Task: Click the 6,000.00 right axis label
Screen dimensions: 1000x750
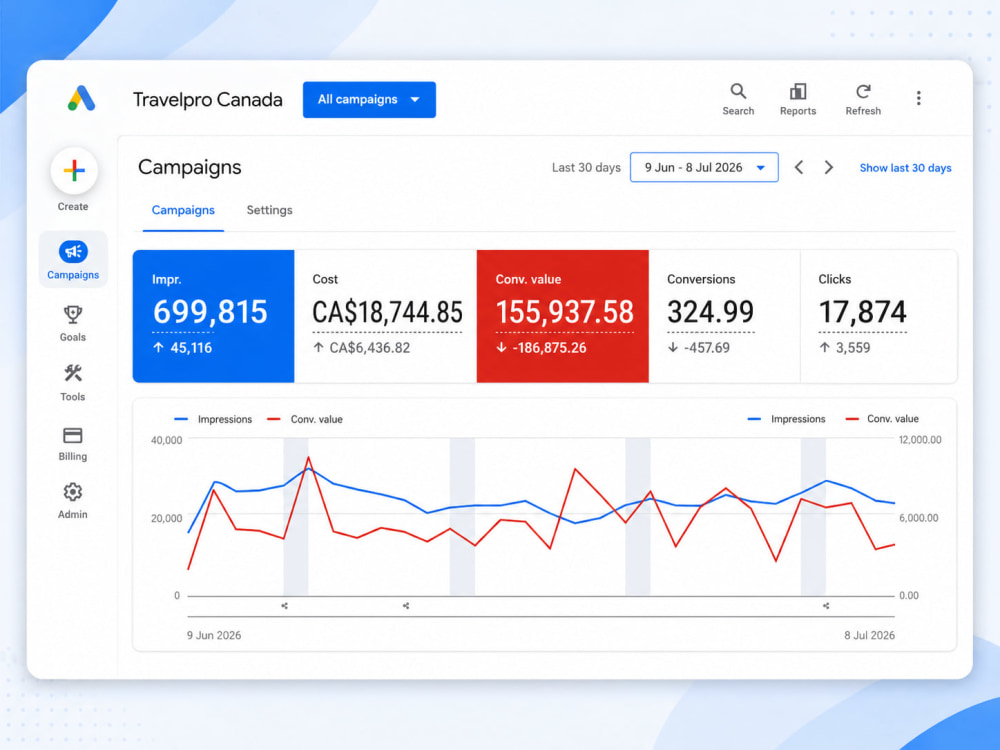Action: tap(918, 518)
